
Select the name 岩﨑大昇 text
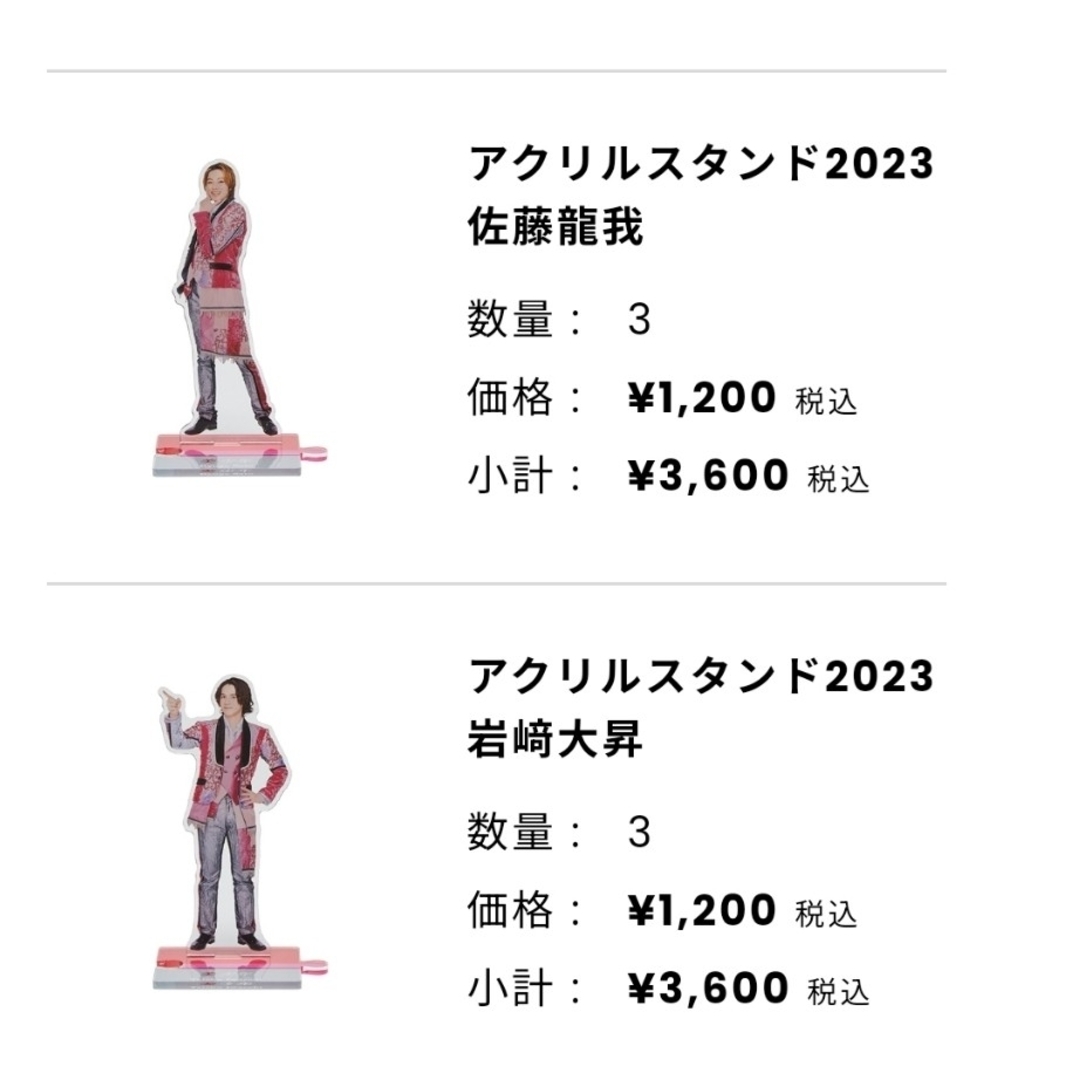pyautogui.click(x=555, y=739)
